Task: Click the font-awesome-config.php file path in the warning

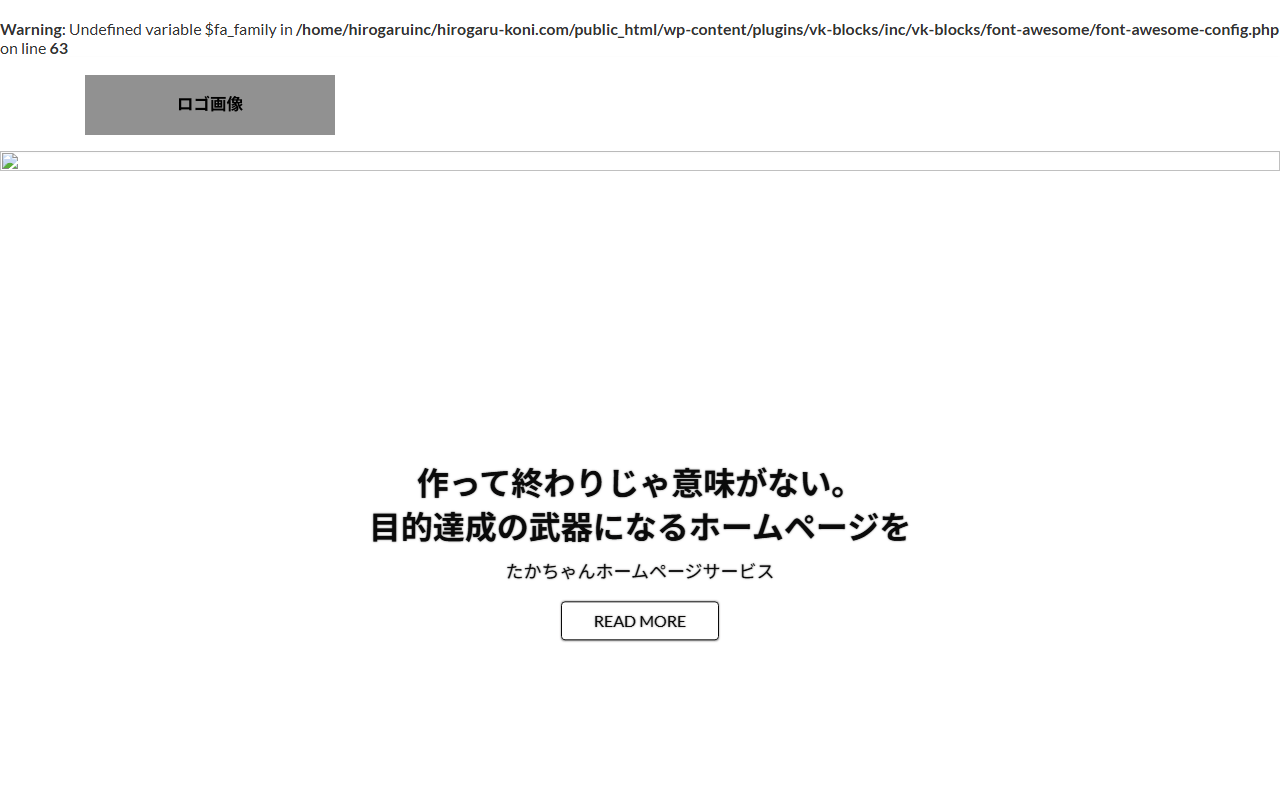Action: click(787, 29)
